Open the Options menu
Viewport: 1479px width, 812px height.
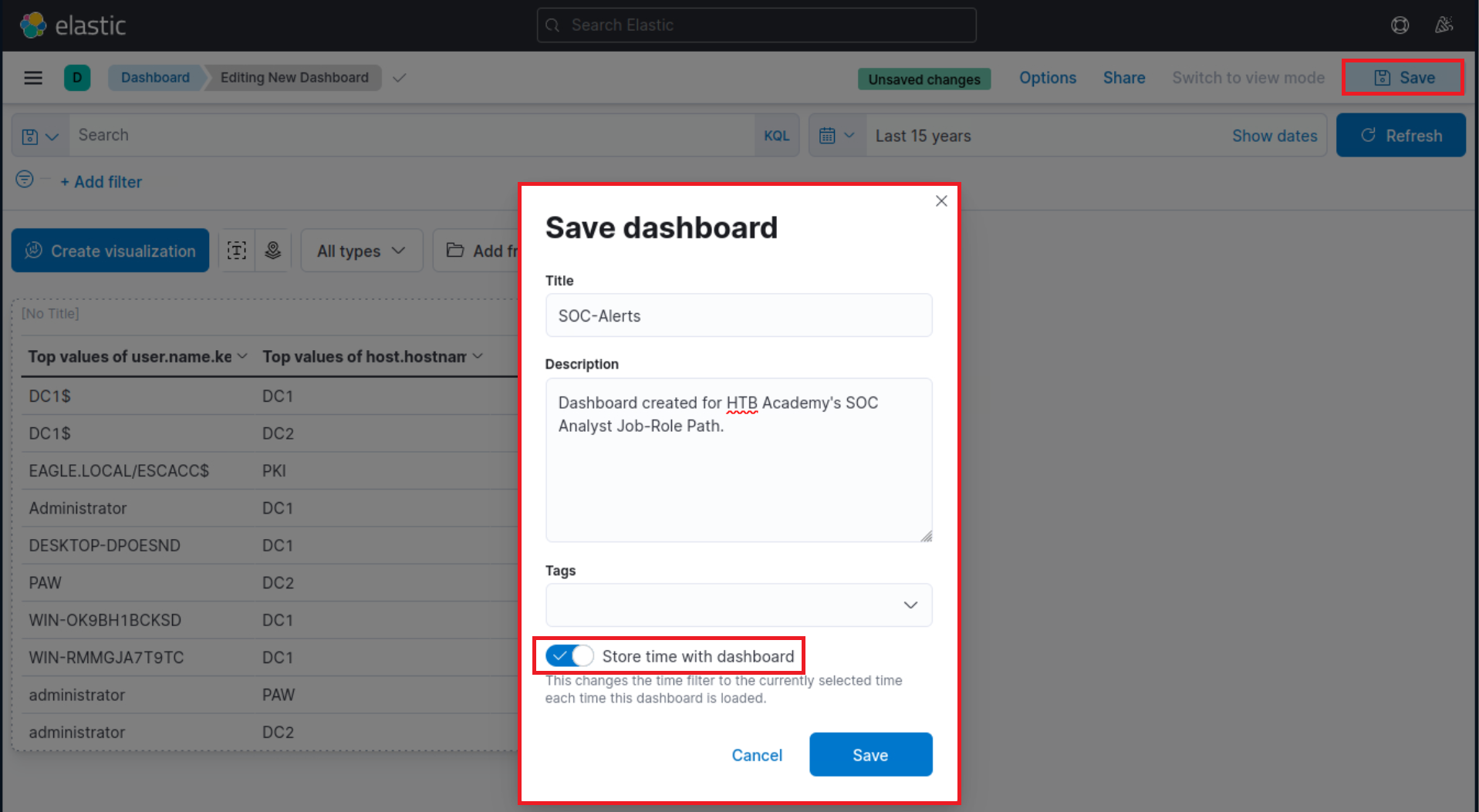pyautogui.click(x=1047, y=77)
